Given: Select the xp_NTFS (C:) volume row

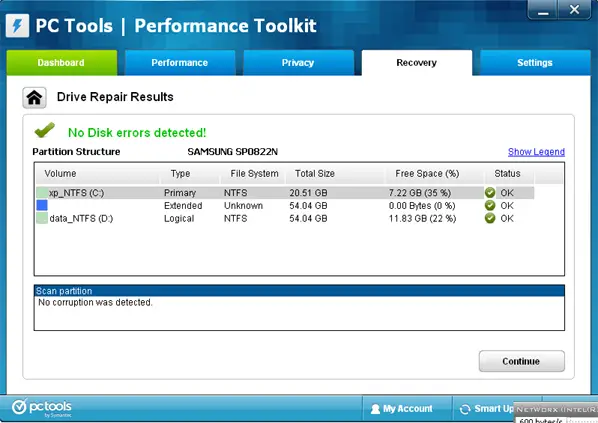Looking at the screenshot, I should tap(285, 193).
